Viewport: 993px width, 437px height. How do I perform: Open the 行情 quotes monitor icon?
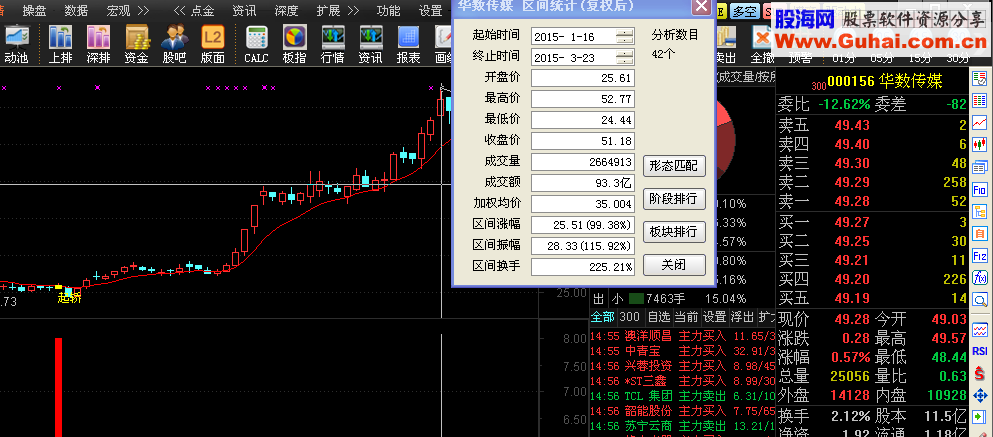[332, 44]
